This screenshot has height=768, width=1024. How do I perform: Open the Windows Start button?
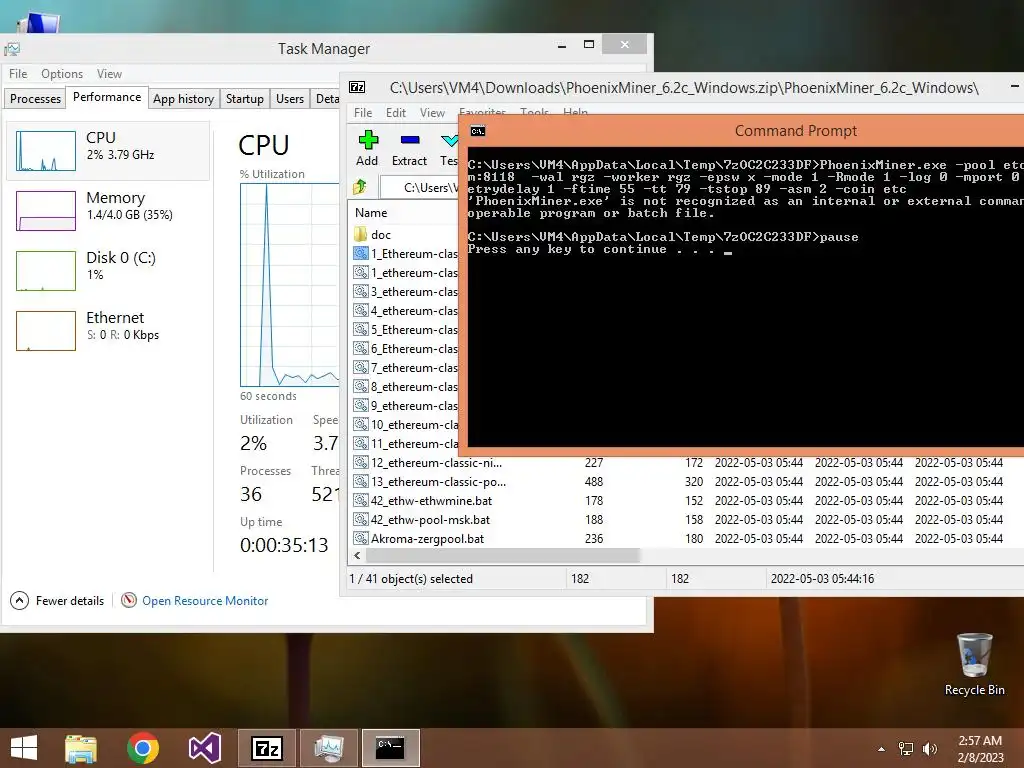click(24, 748)
